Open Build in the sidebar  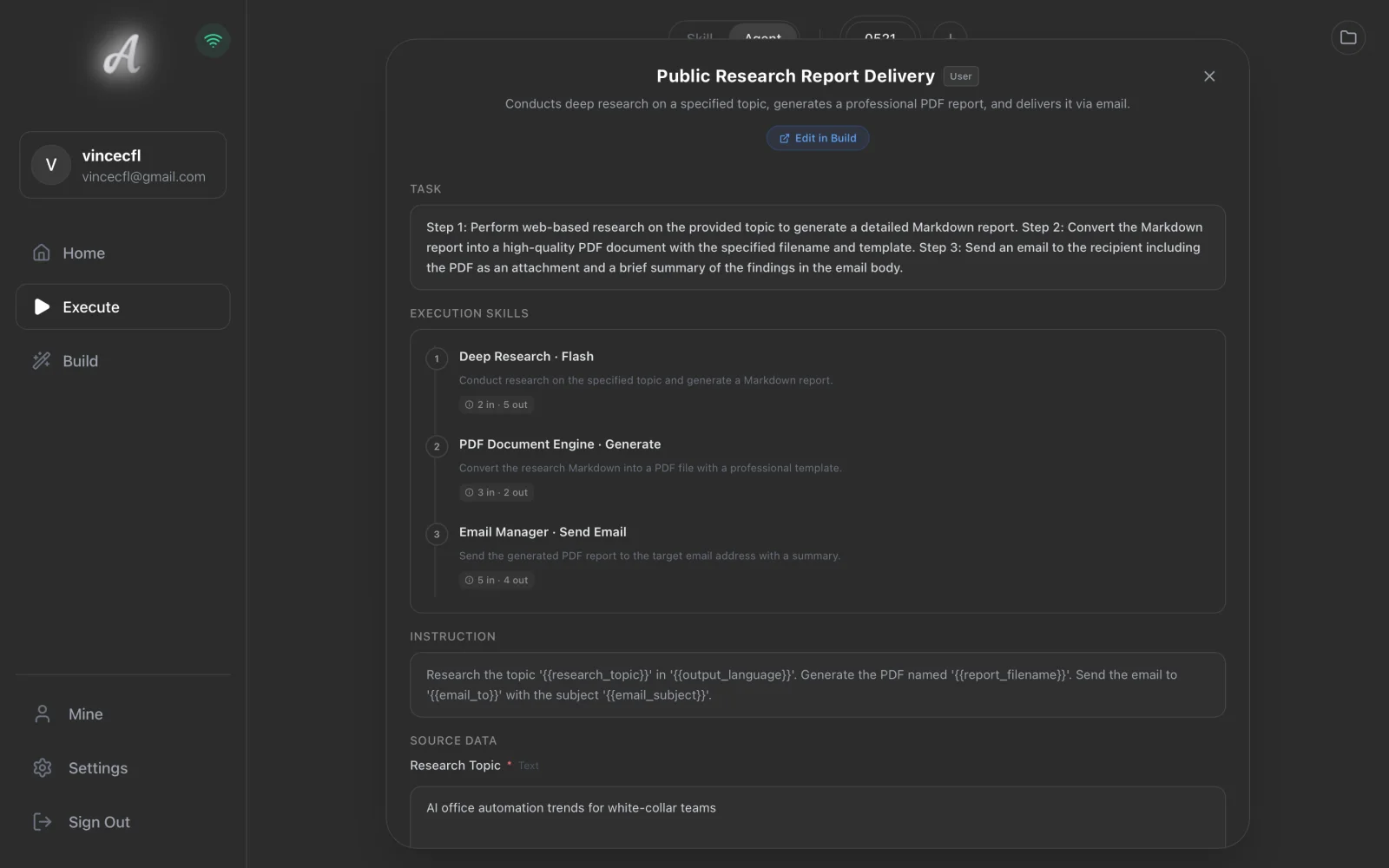click(122, 361)
